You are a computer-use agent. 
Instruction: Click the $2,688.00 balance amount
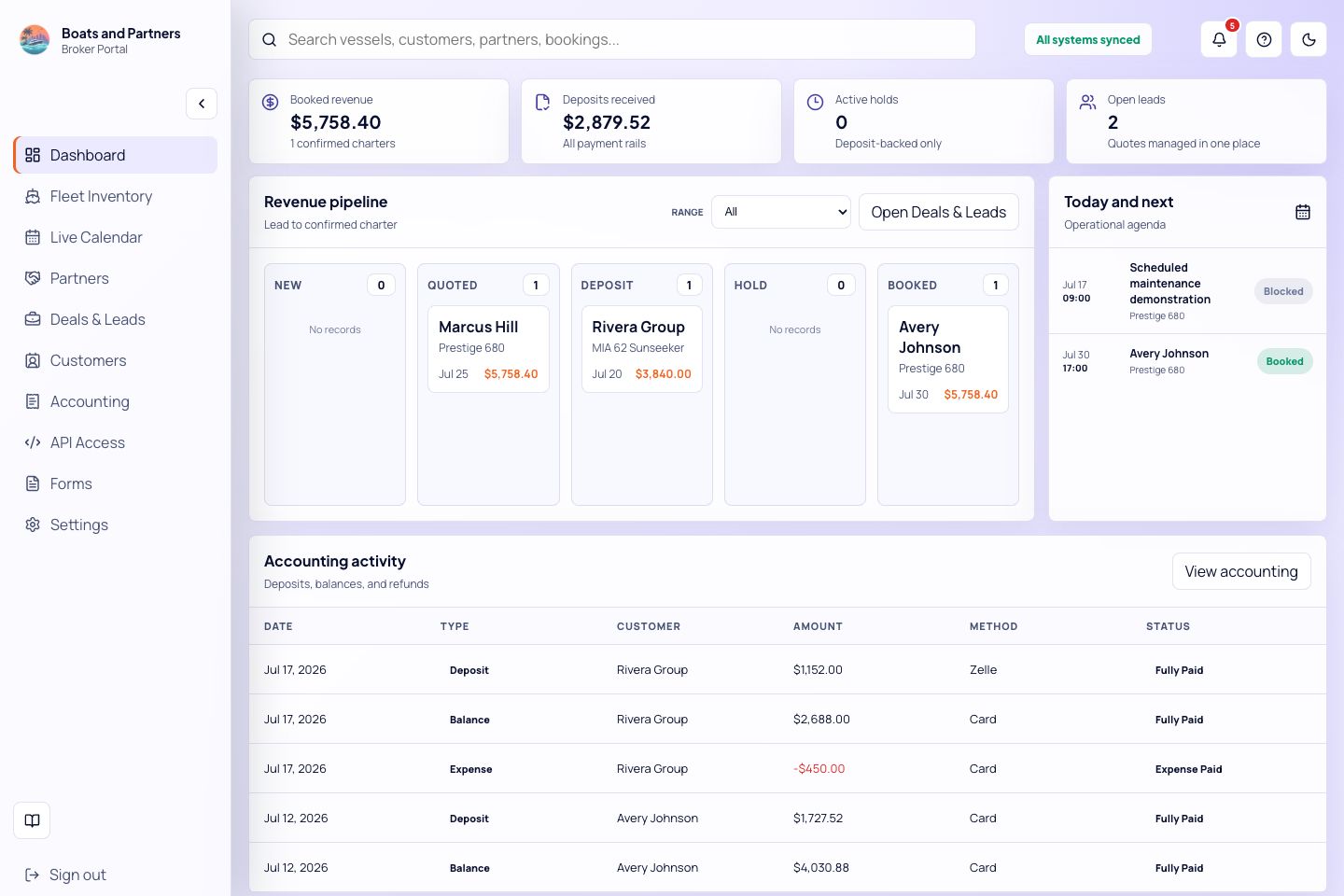pos(821,719)
